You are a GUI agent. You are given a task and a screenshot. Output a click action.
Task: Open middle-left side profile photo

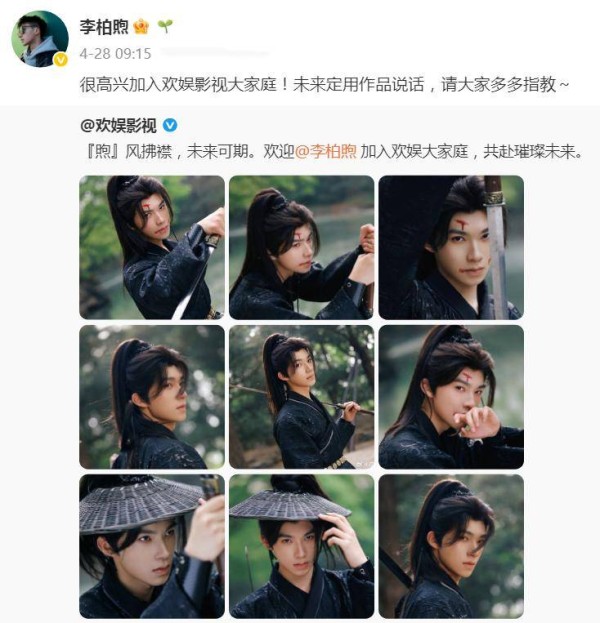click(x=152, y=397)
